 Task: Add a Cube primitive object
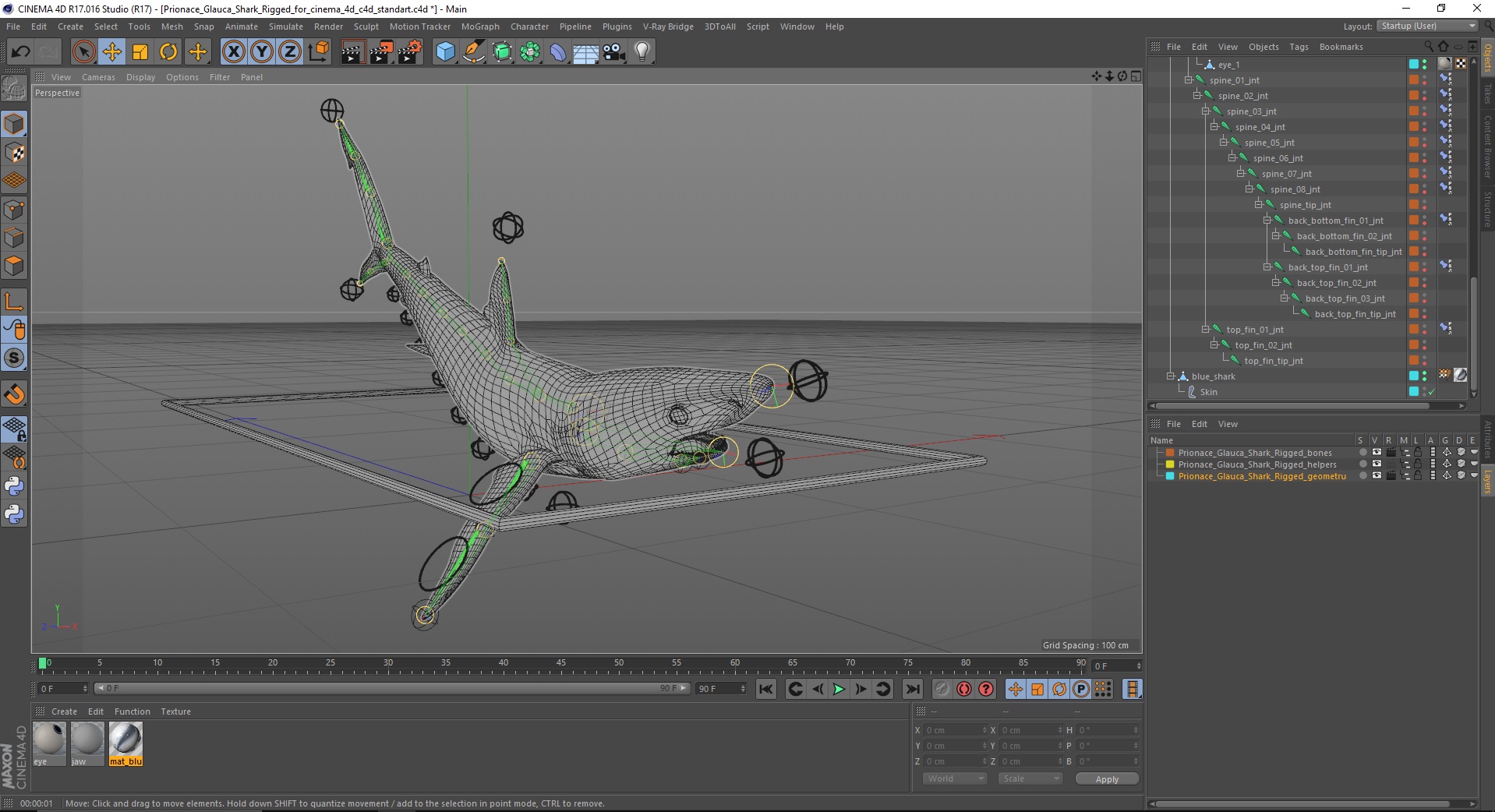pyautogui.click(x=445, y=52)
